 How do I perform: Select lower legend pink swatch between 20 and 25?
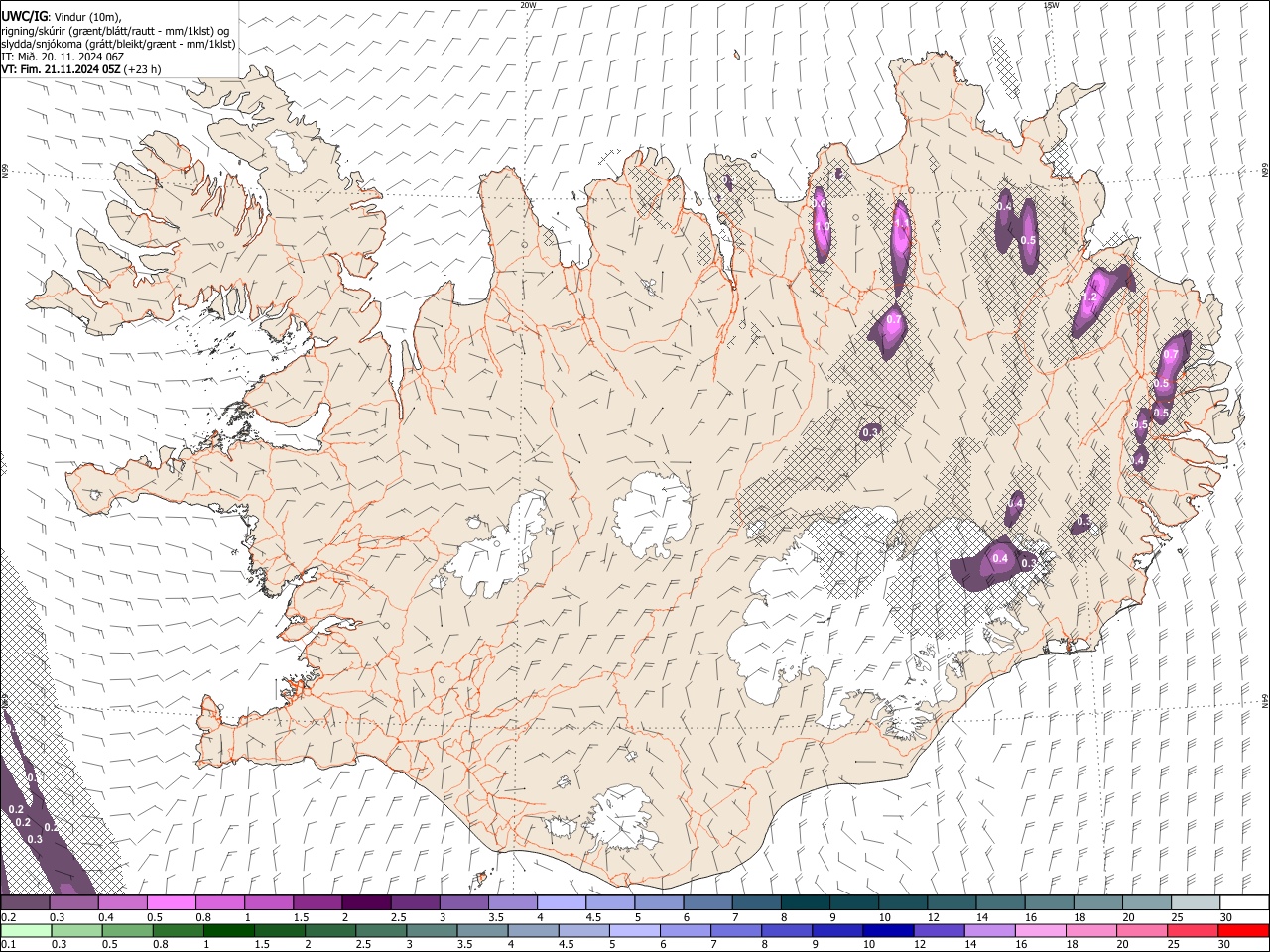[x=1143, y=930]
